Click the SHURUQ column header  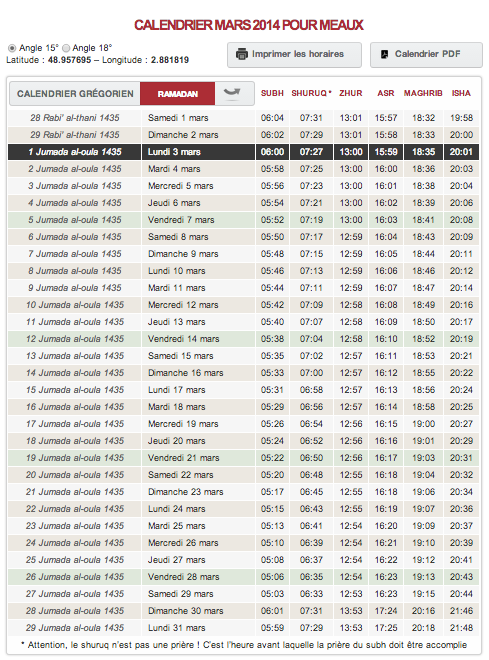click(311, 93)
